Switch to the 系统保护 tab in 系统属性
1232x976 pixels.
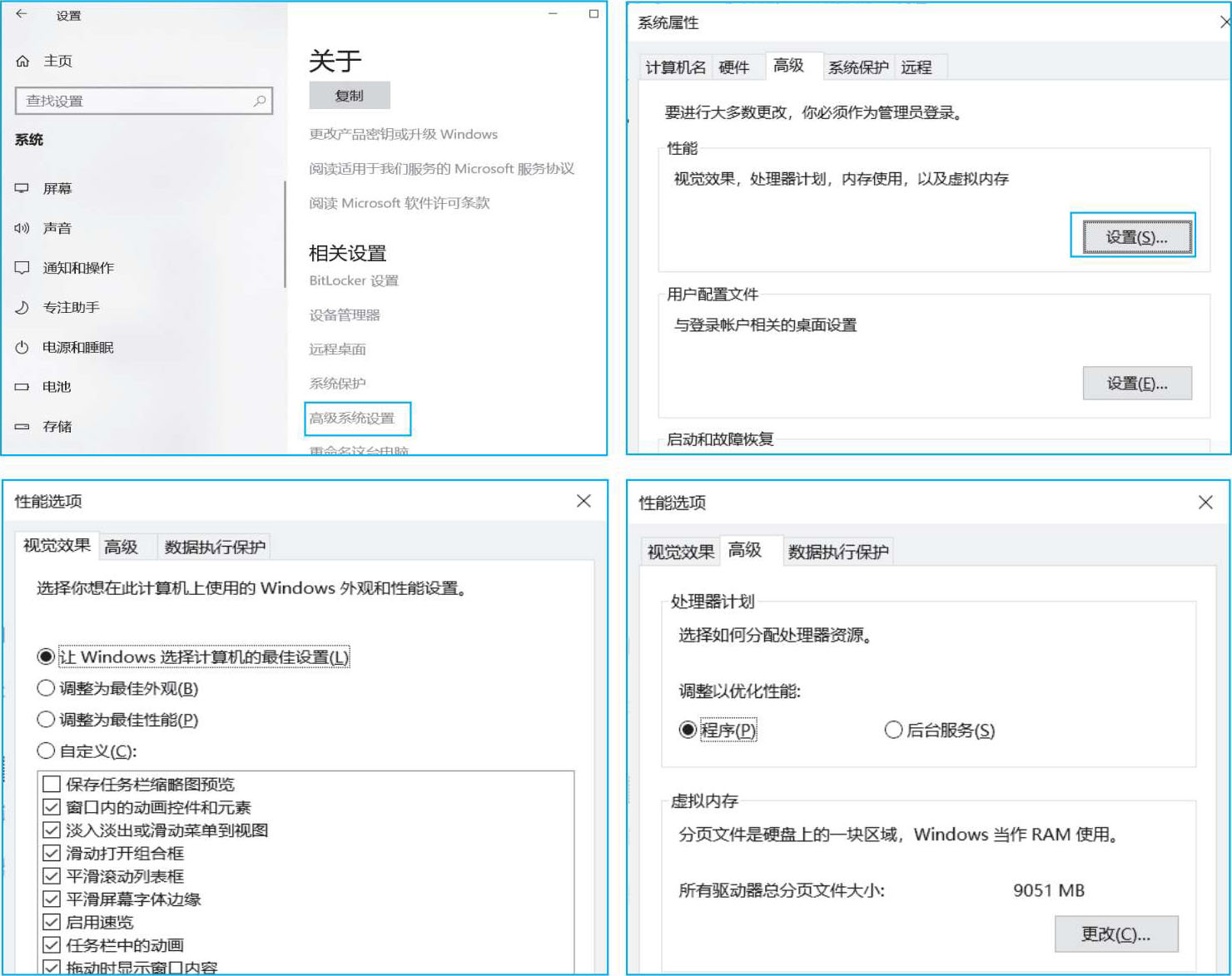click(858, 67)
